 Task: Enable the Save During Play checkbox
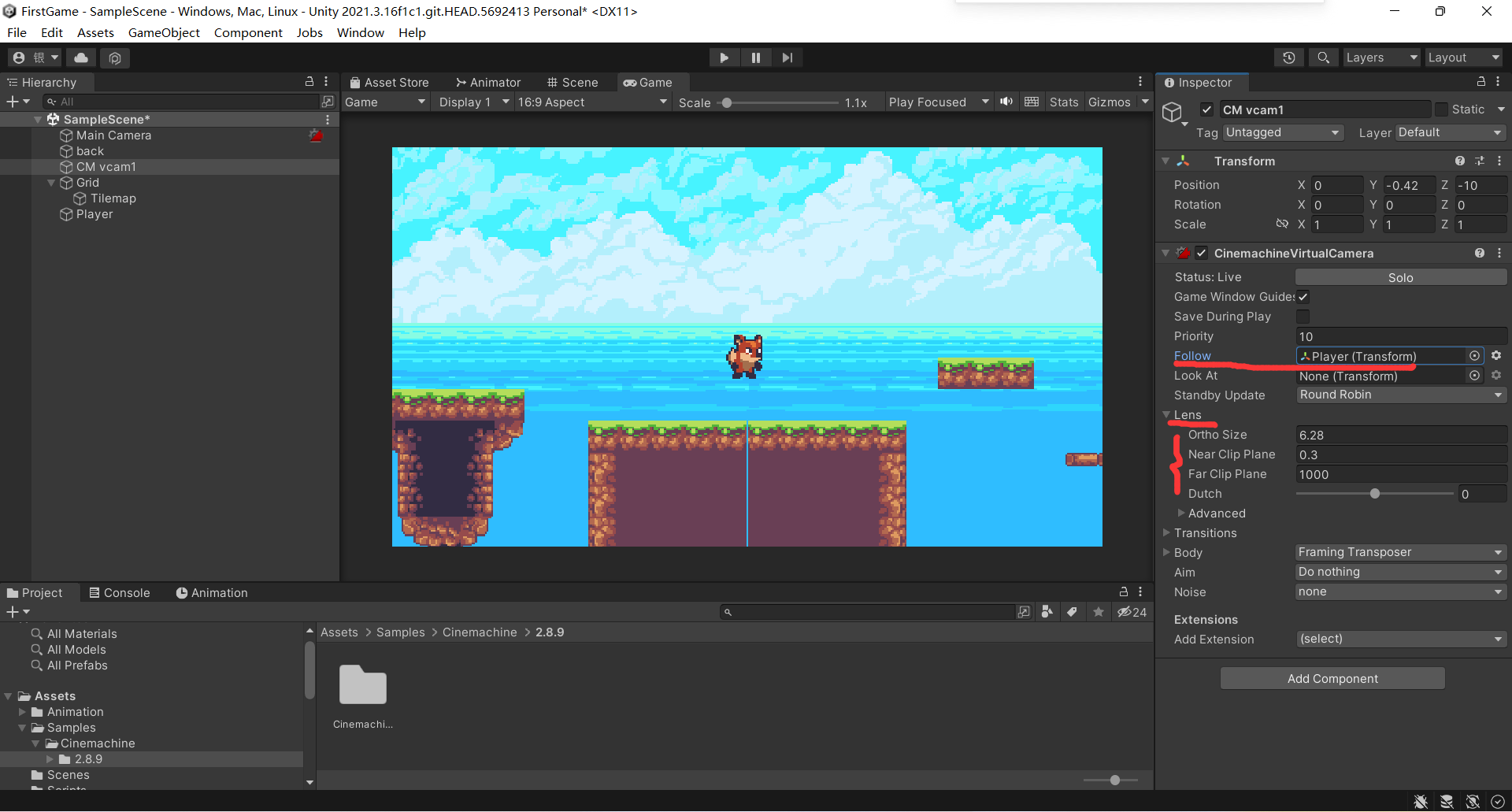[x=1303, y=317]
